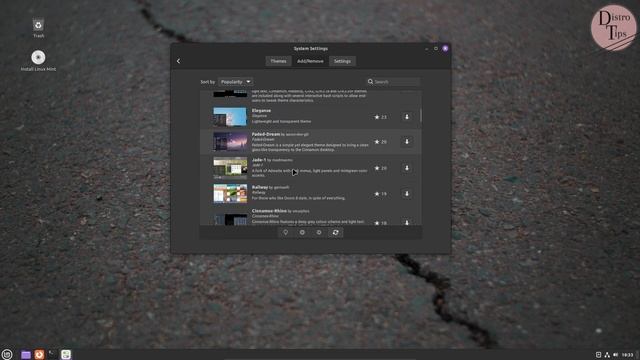The height and width of the screenshot is (360, 640).
Task: Download the Railway theme
Action: (407, 194)
